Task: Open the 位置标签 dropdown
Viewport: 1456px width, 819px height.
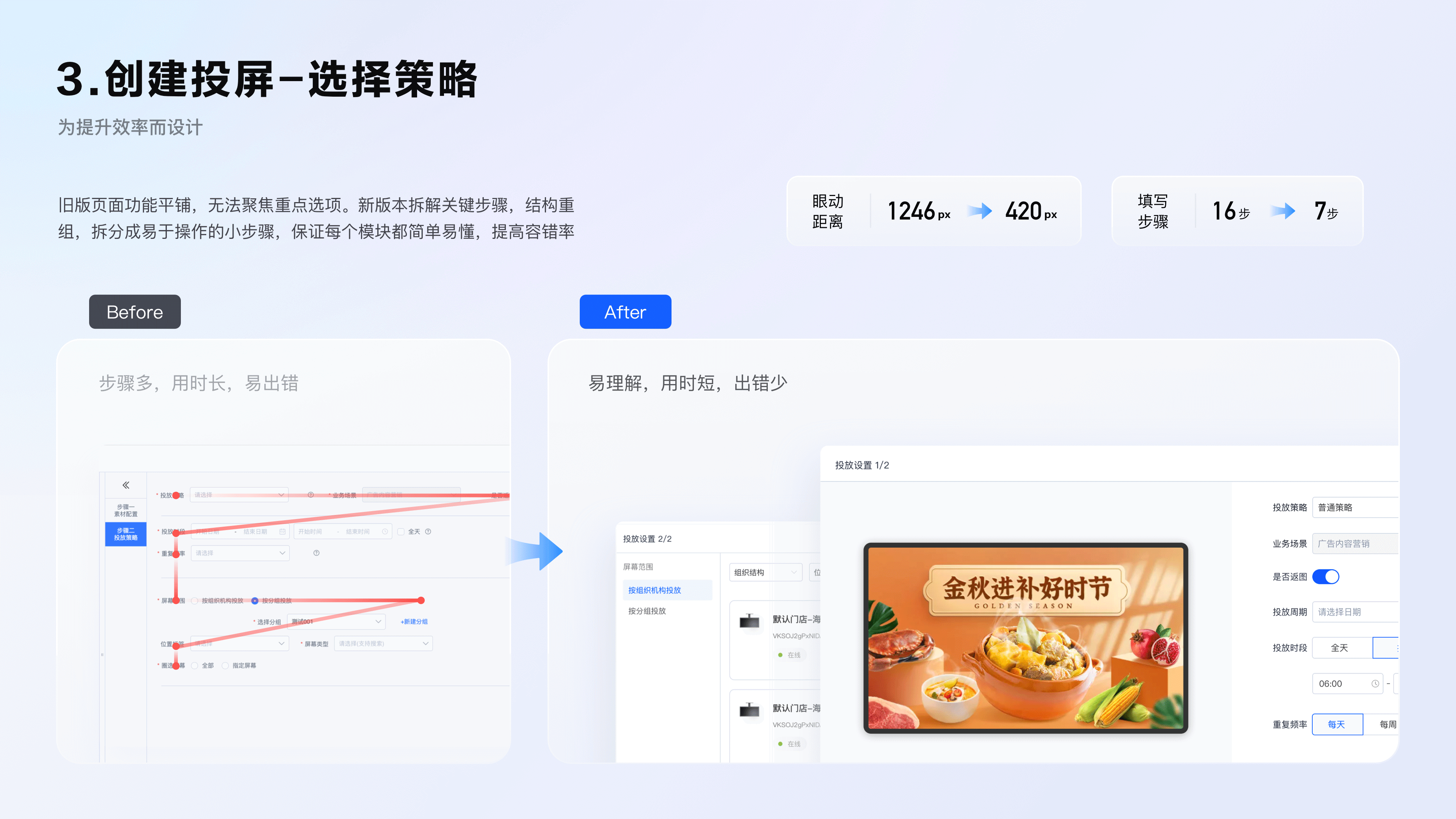Action: [x=239, y=643]
